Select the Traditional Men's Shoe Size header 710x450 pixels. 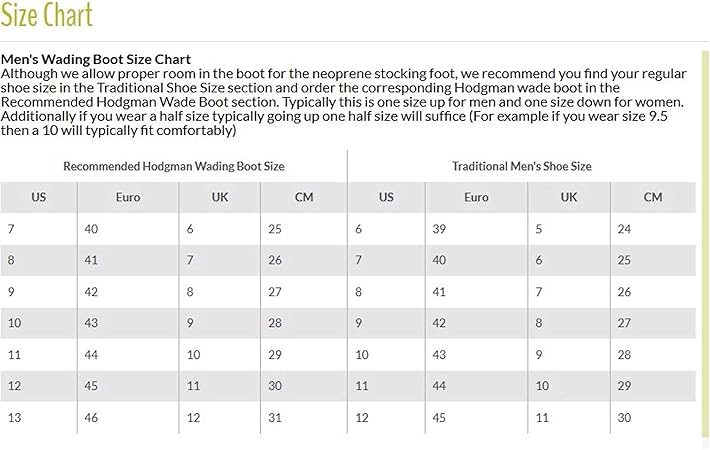point(522,166)
